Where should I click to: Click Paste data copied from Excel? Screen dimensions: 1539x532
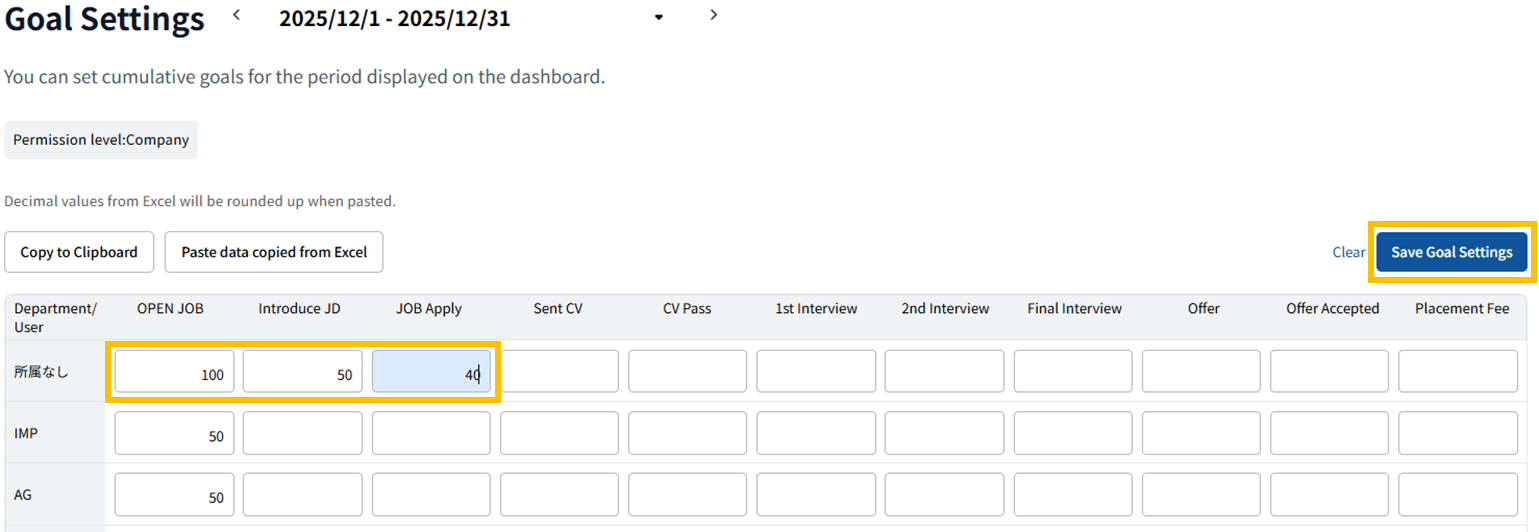tap(274, 252)
